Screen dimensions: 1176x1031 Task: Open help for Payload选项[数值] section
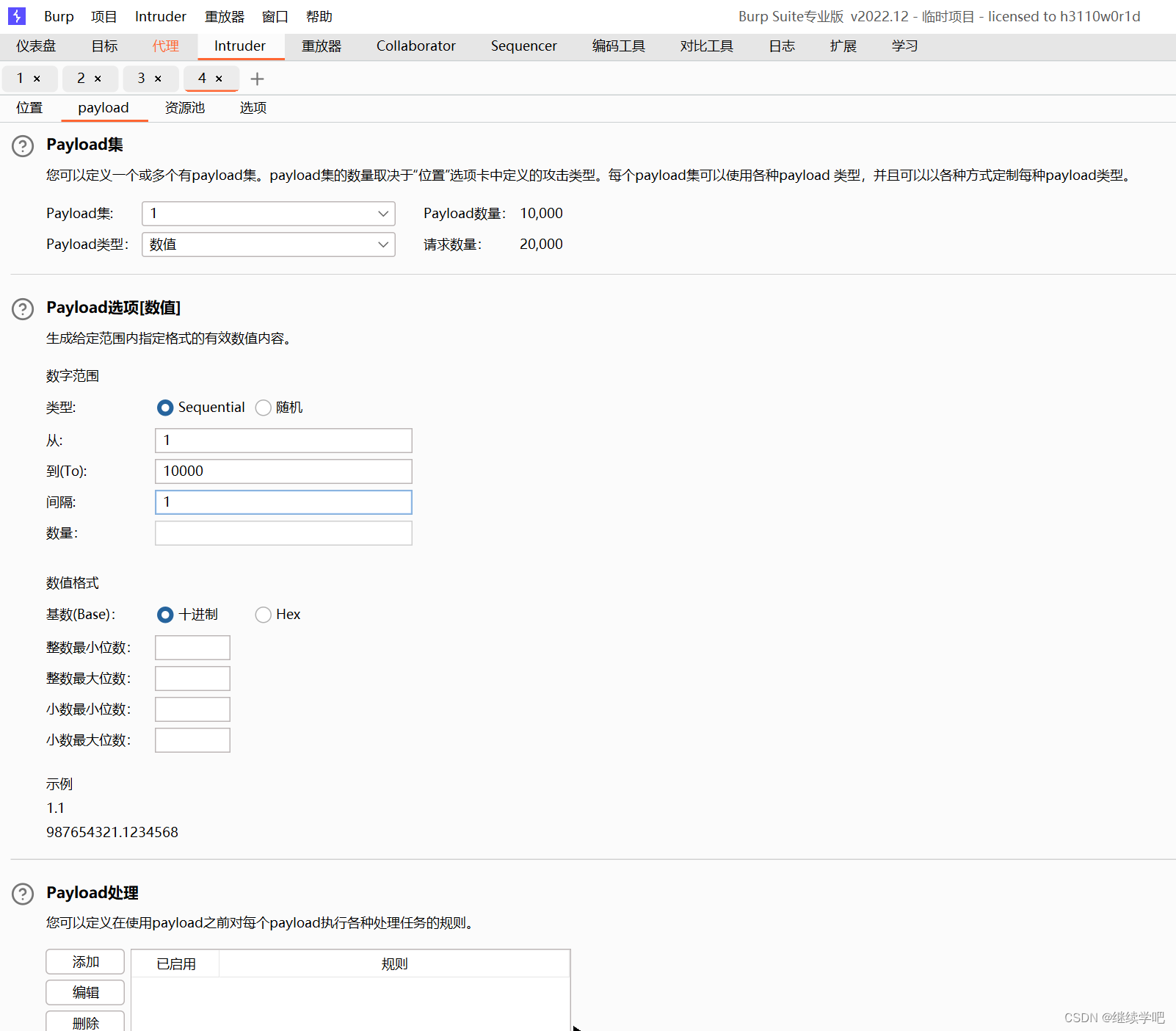[23, 309]
